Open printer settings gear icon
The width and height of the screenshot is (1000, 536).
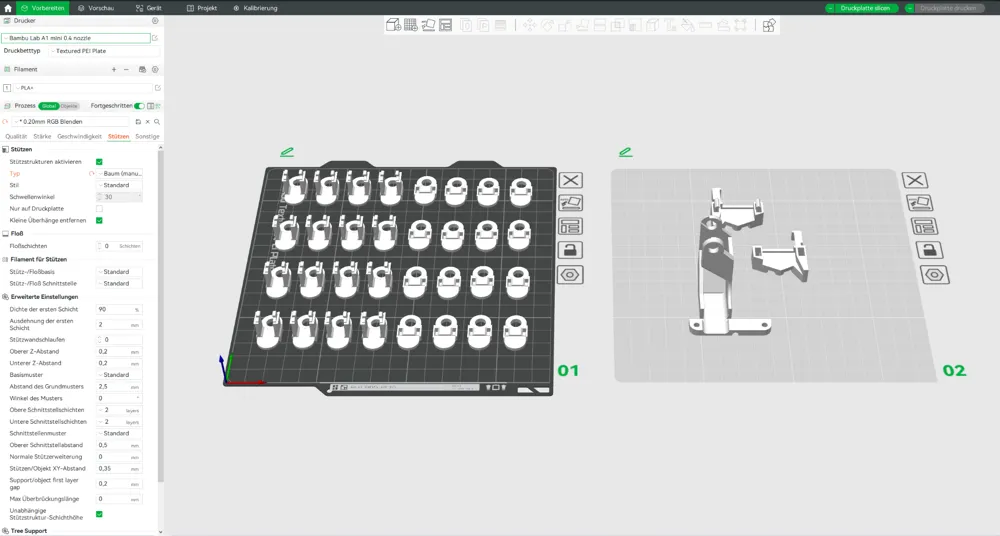[155, 20]
